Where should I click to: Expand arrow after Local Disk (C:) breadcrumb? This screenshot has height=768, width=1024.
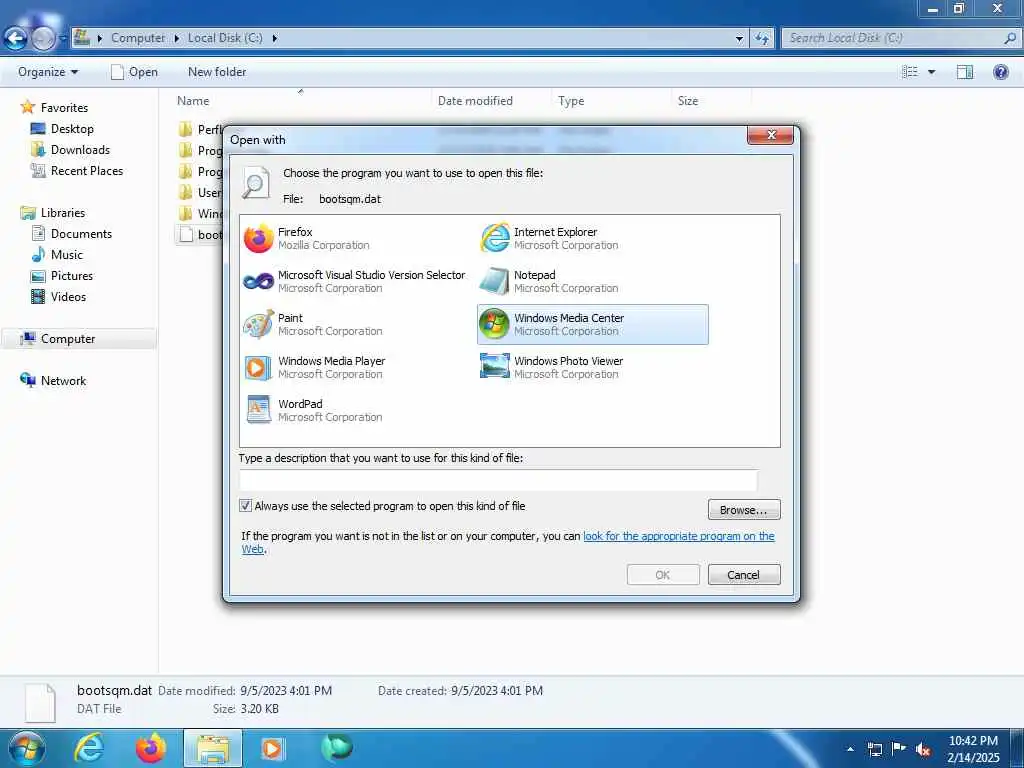274,39
